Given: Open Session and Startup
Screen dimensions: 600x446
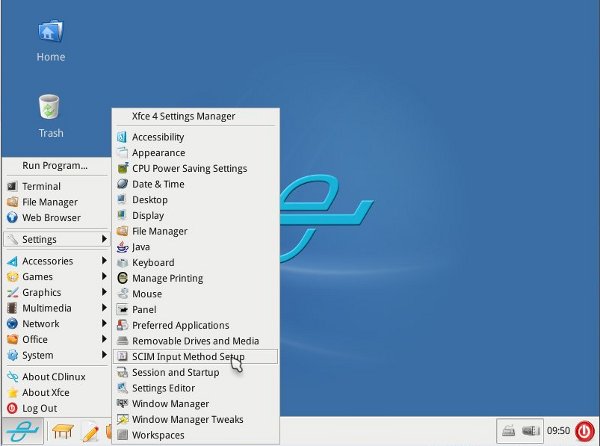Looking at the screenshot, I should coord(196,372).
